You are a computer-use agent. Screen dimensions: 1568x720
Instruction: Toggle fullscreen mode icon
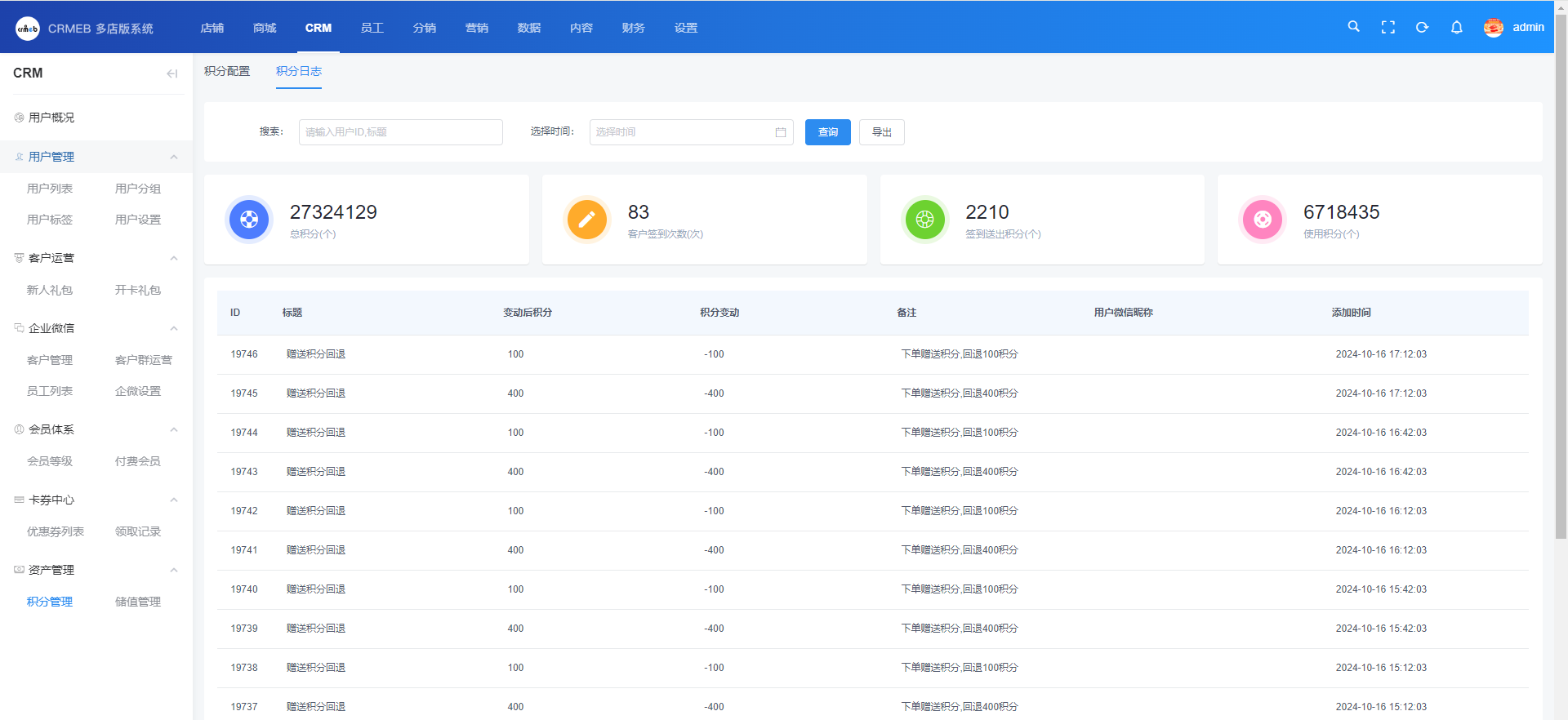1388,27
